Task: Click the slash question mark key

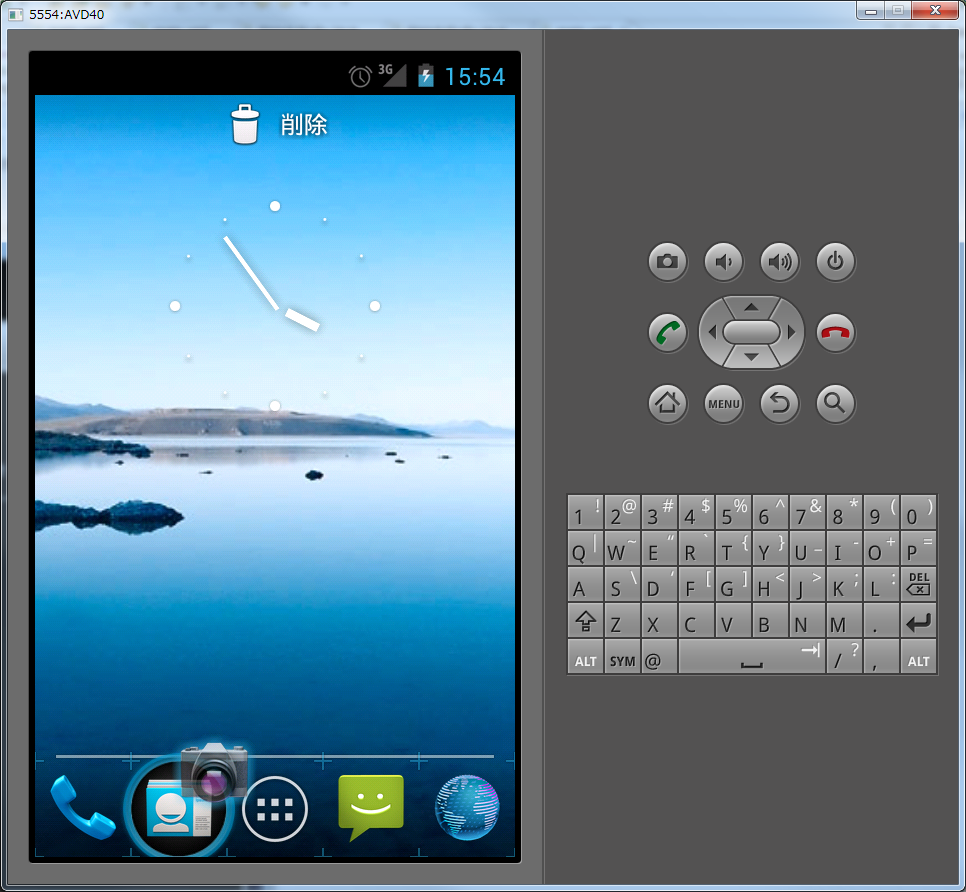Action: (x=844, y=656)
